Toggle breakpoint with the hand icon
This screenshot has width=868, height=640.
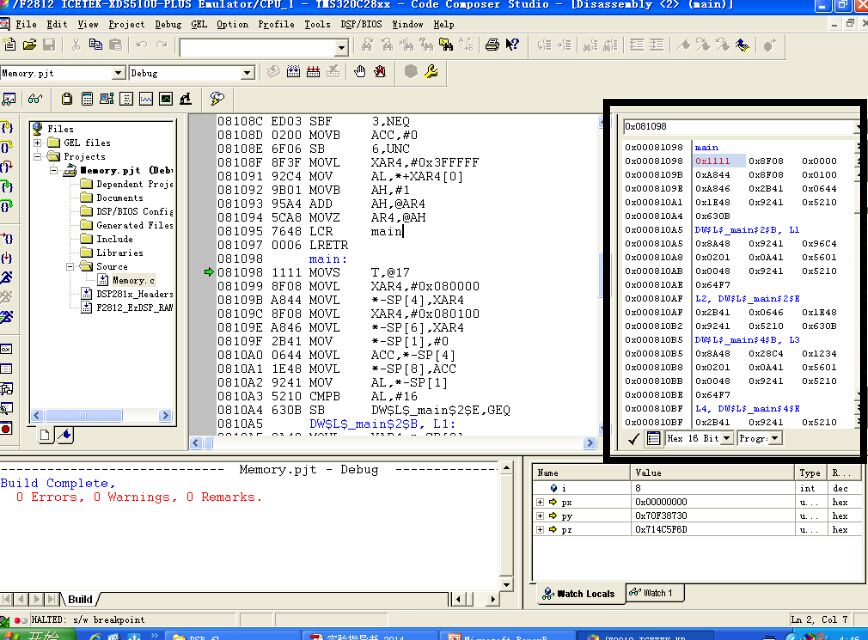360,72
